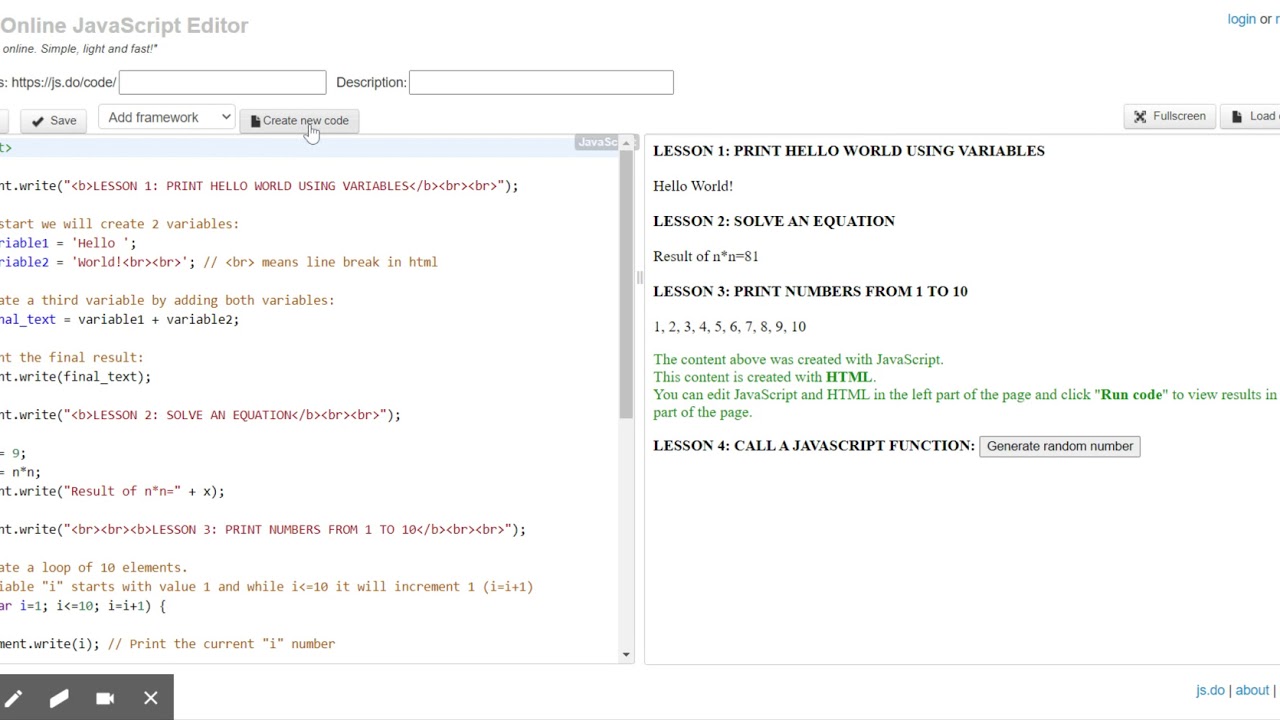Click the Description input field
The height and width of the screenshot is (720, 1280).
click(x=541, y=82)
